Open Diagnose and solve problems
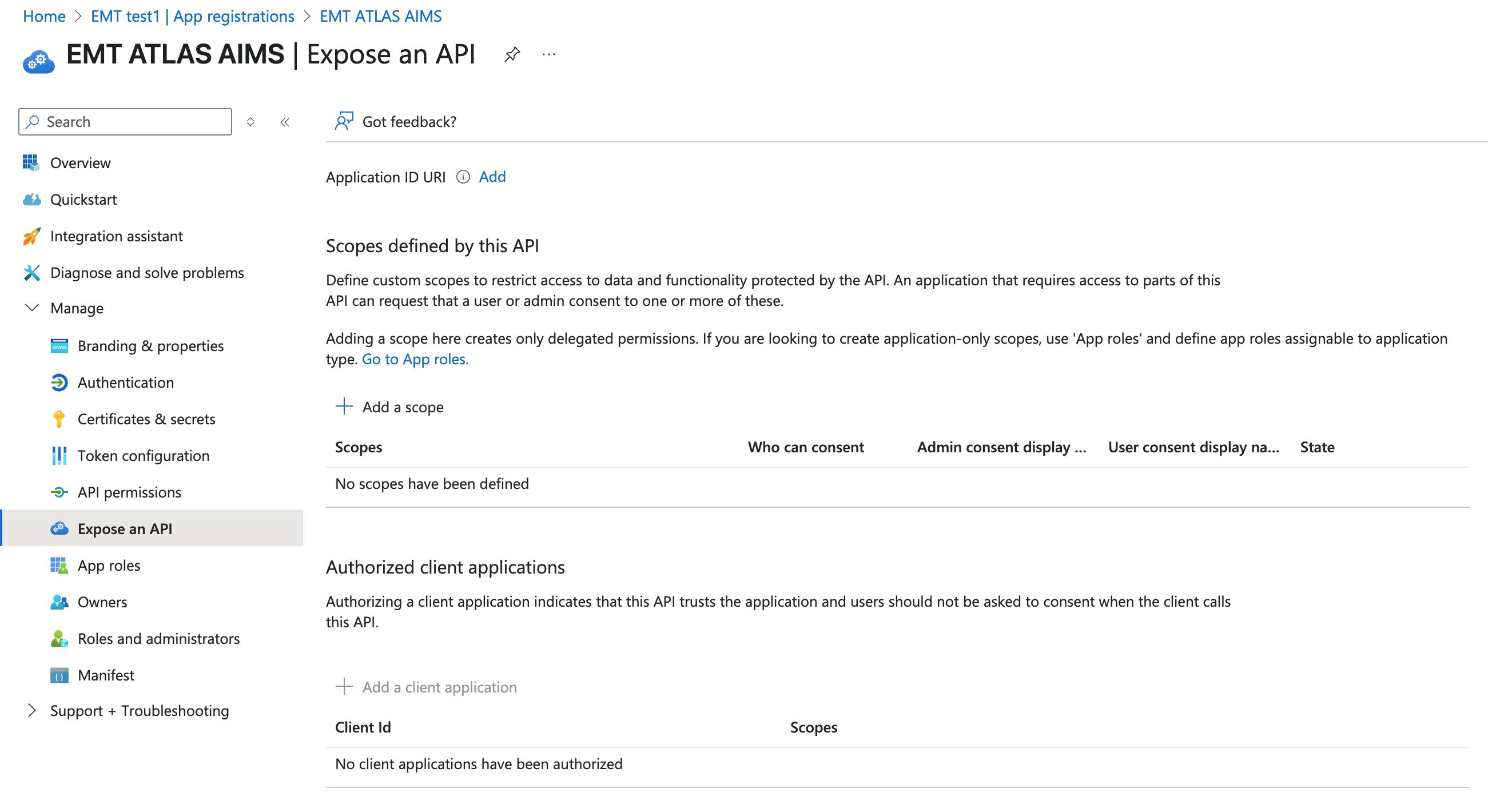The height and width of the screenshot is (812, 1488). click(x=147, y=273)
